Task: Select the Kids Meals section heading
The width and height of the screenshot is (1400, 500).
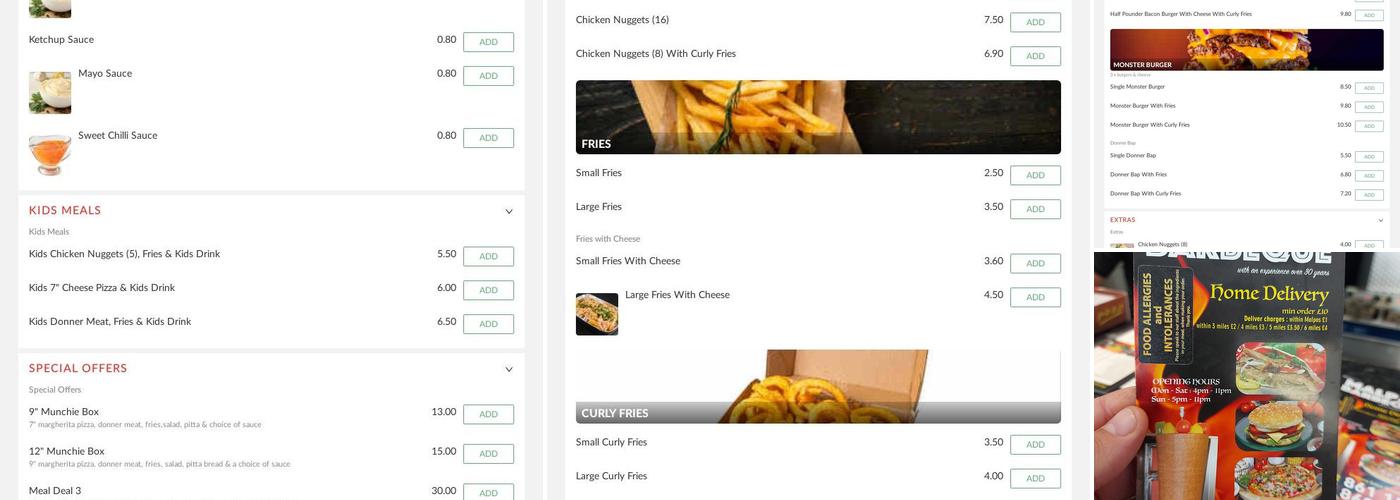Action: (65, 211)
